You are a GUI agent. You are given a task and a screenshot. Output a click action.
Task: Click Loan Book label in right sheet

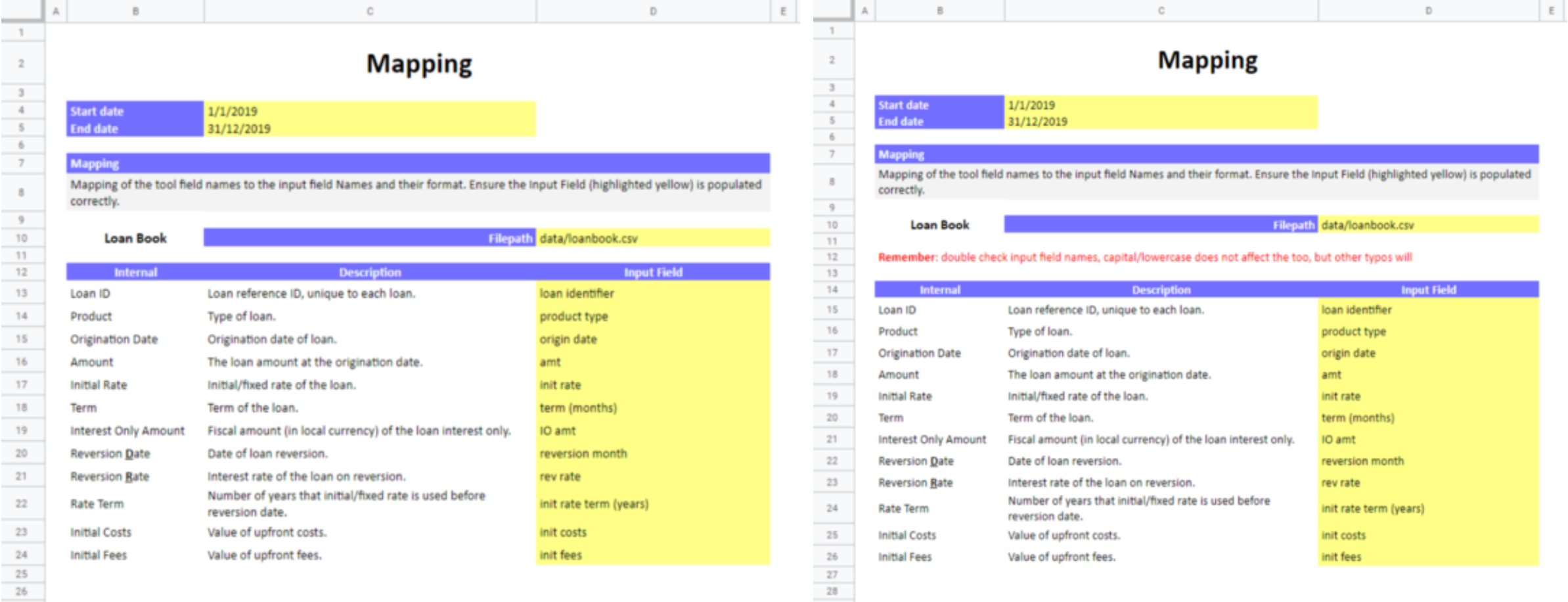[939, 225]
